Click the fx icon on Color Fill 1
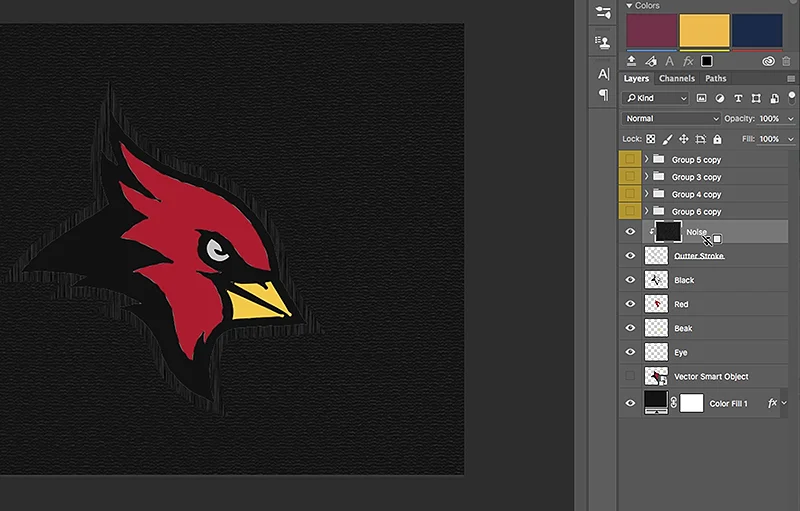This screenshot has height=511, width=800. click(x=772, y=403)
